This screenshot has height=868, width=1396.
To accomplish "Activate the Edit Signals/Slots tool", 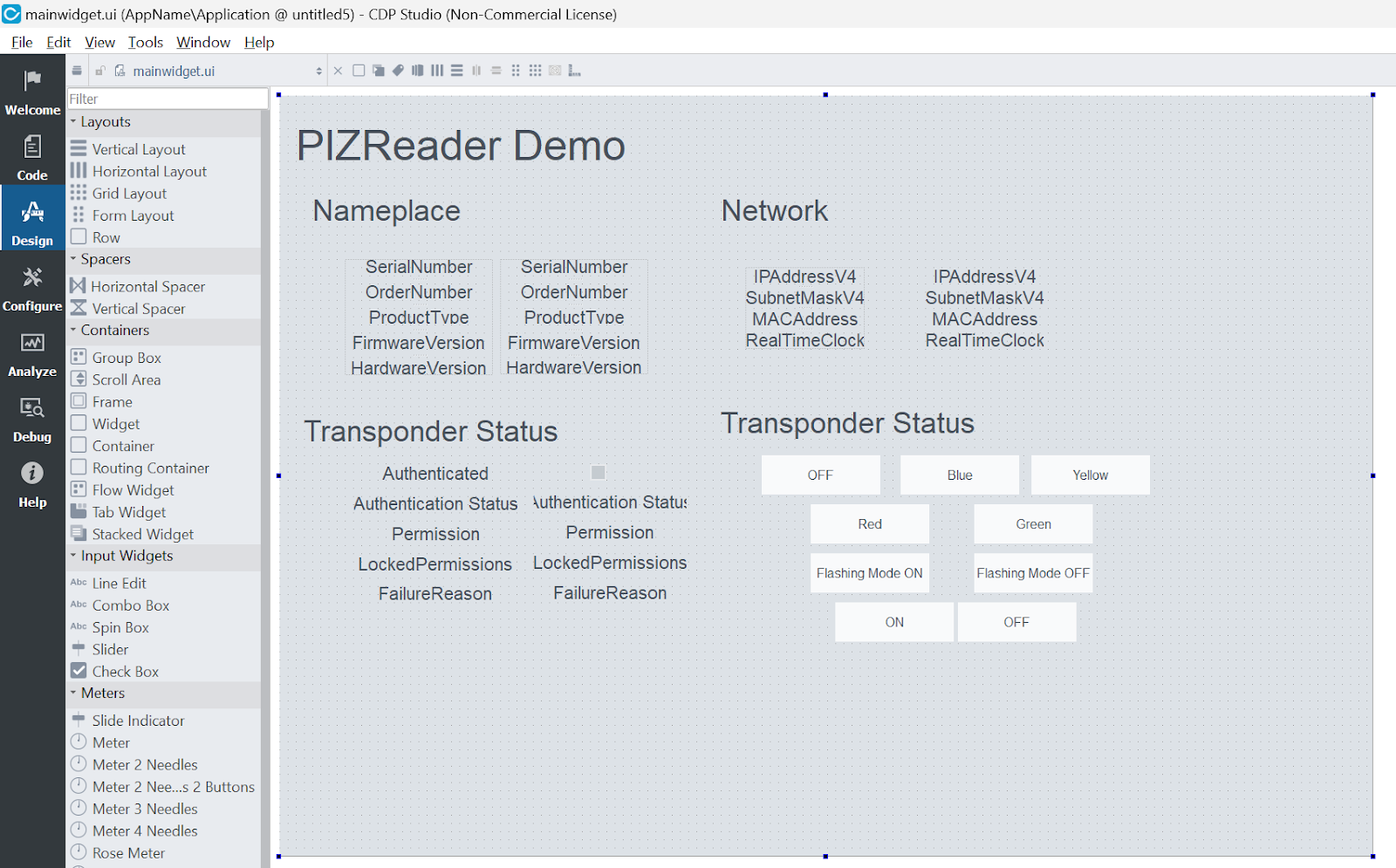I will click(378, 71).
